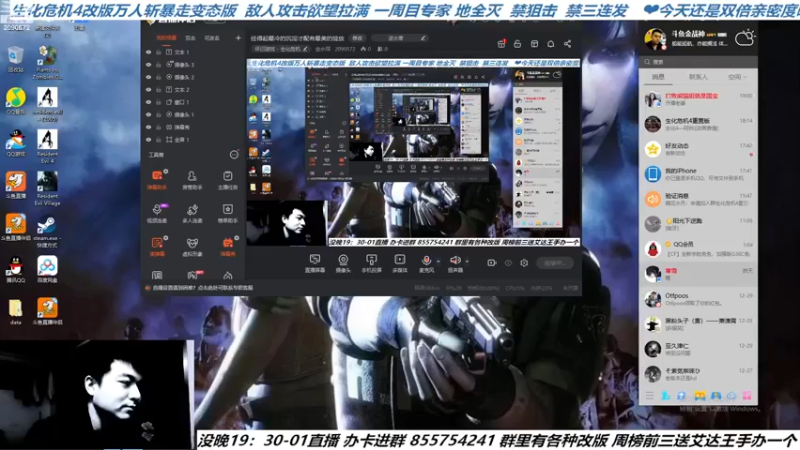Open gift box icon in top bar
The width and height of the screenshot is (800, 450).
(502, 44)
